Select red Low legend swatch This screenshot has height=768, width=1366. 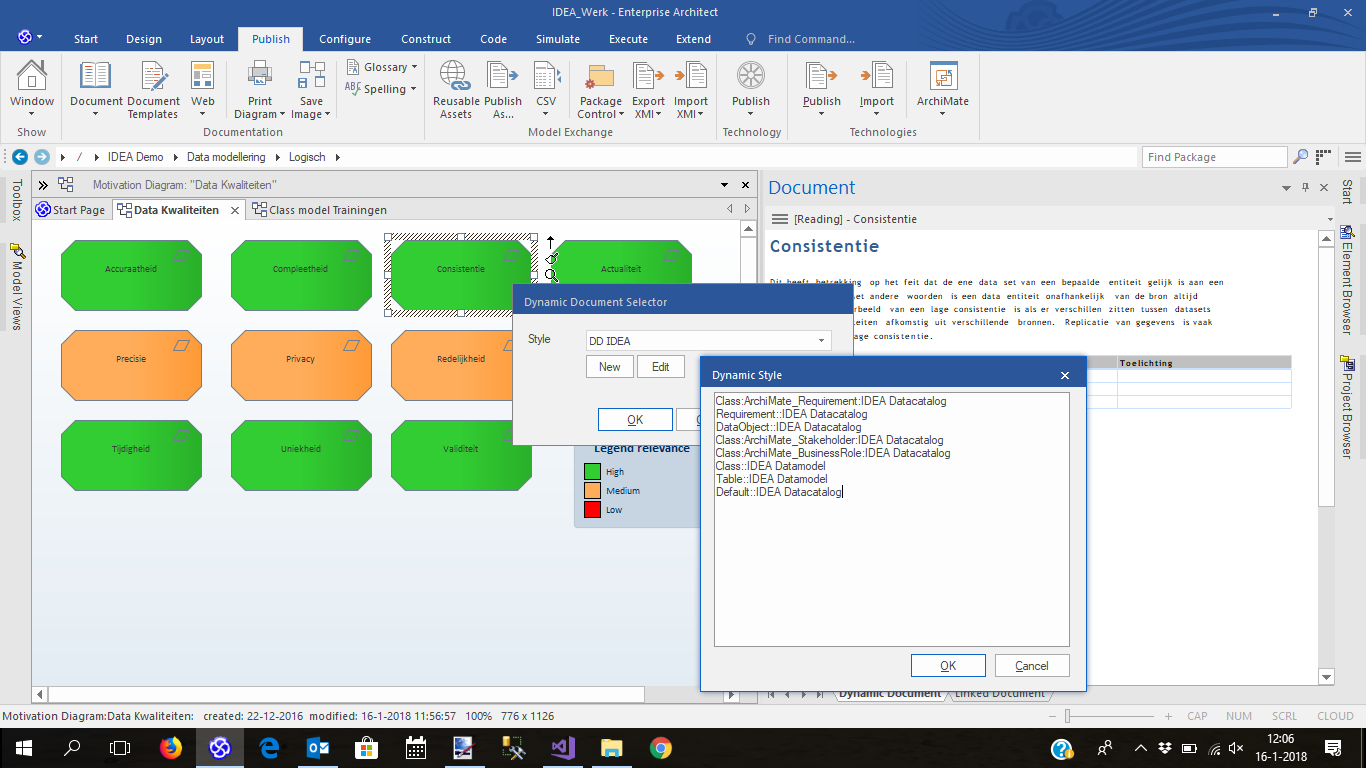(x=592, y=509)
